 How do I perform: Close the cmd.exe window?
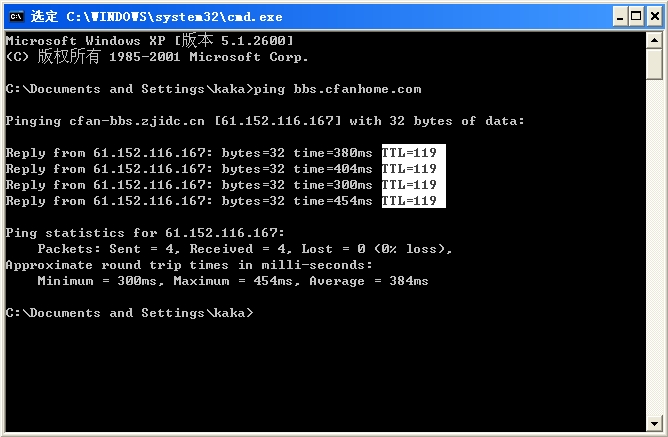(x=651, y=16)
